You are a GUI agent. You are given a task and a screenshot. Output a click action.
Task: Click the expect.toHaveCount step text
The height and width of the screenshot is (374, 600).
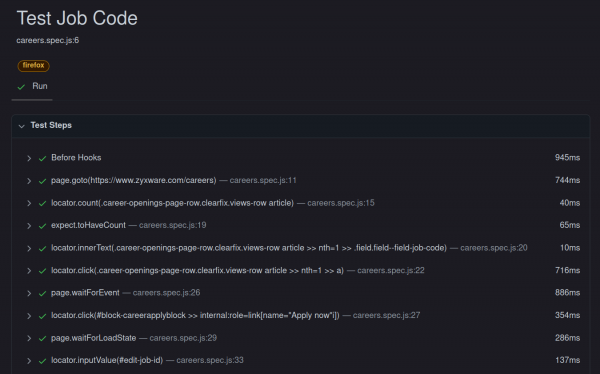click(x=88, y=225)
